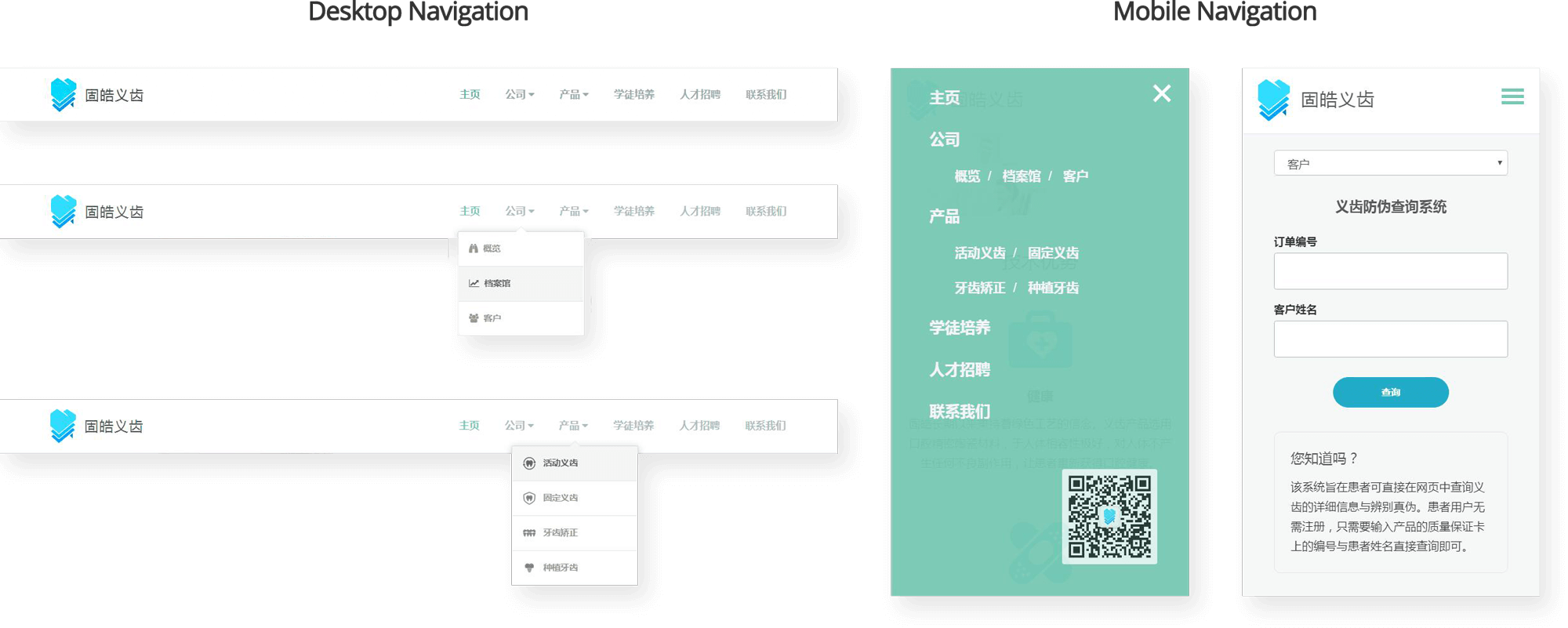Click the QR code in the mobile menu
This screenshot has width=1568, height=628.
pyautogui.click(x=1109, y=517)
